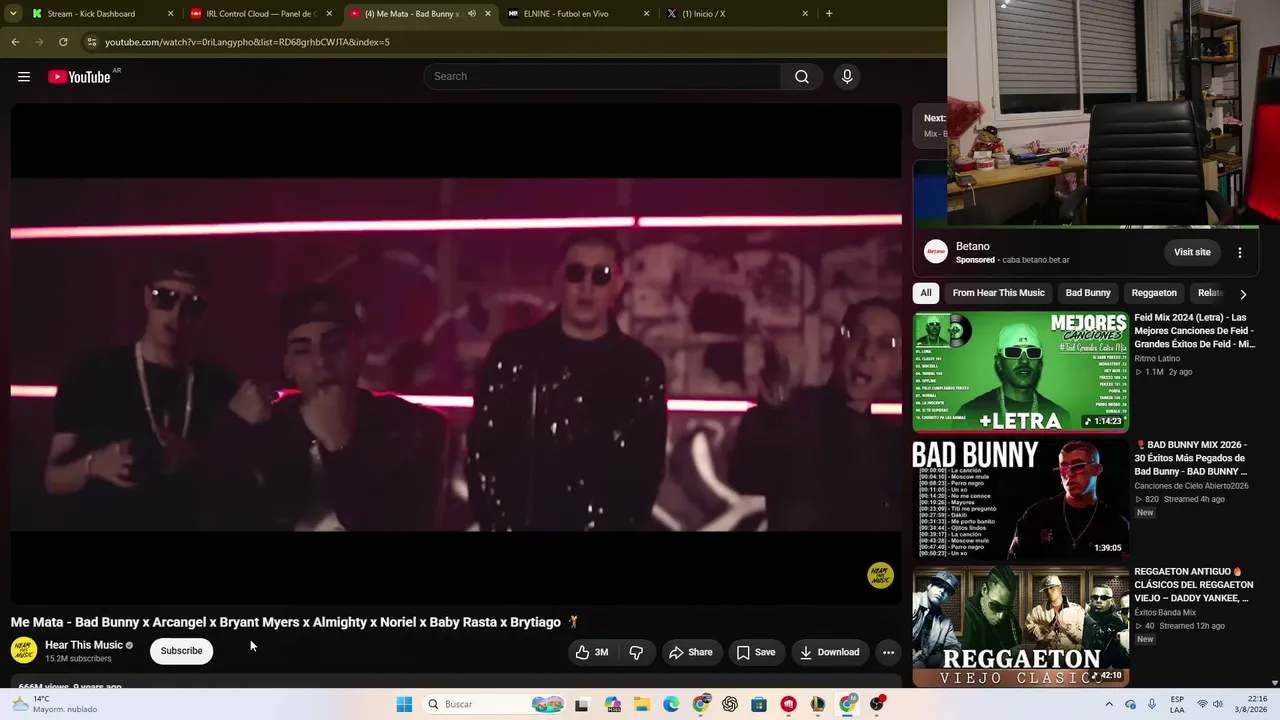Visit the Betano sponsored site

1192,252
